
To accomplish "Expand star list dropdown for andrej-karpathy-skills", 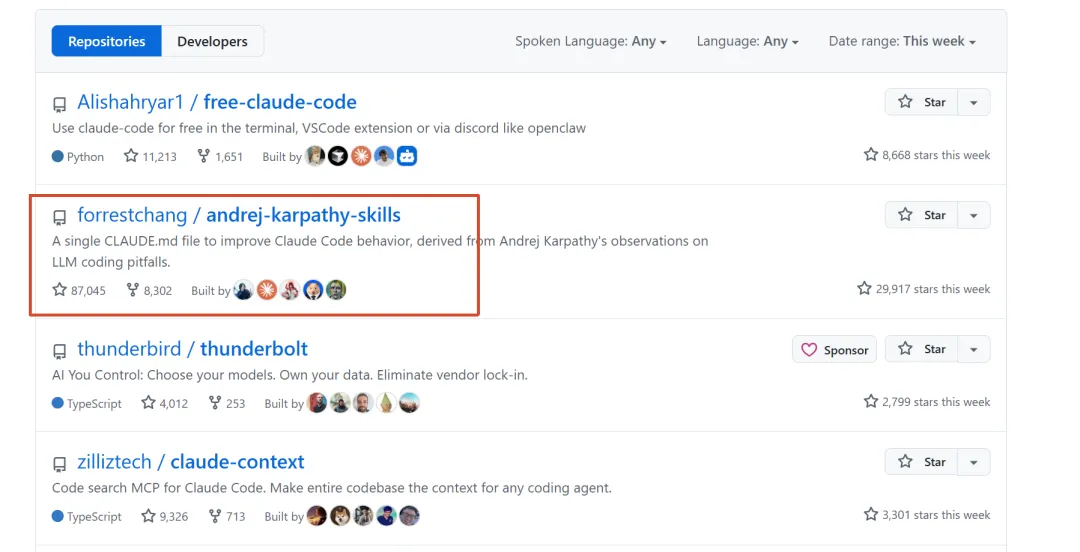I will (x=974, y=215).
